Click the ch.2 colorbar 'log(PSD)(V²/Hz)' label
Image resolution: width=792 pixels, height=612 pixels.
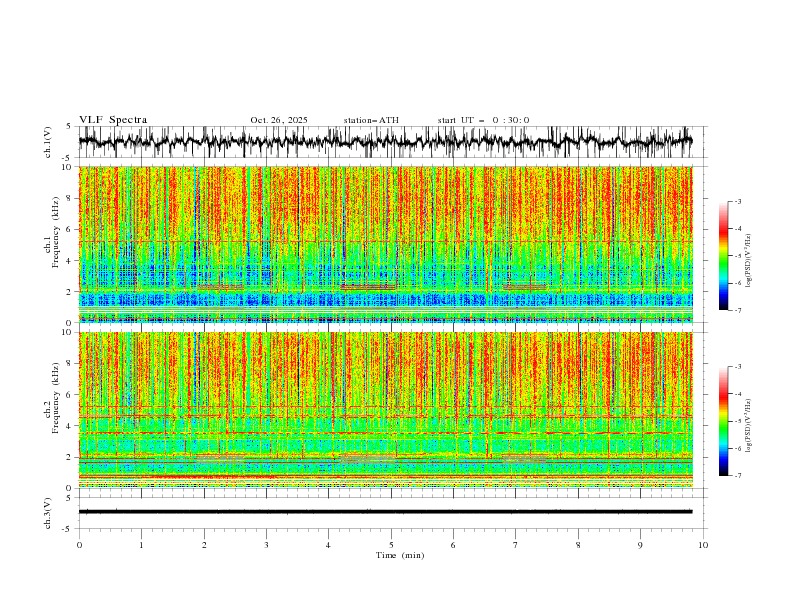748,426
